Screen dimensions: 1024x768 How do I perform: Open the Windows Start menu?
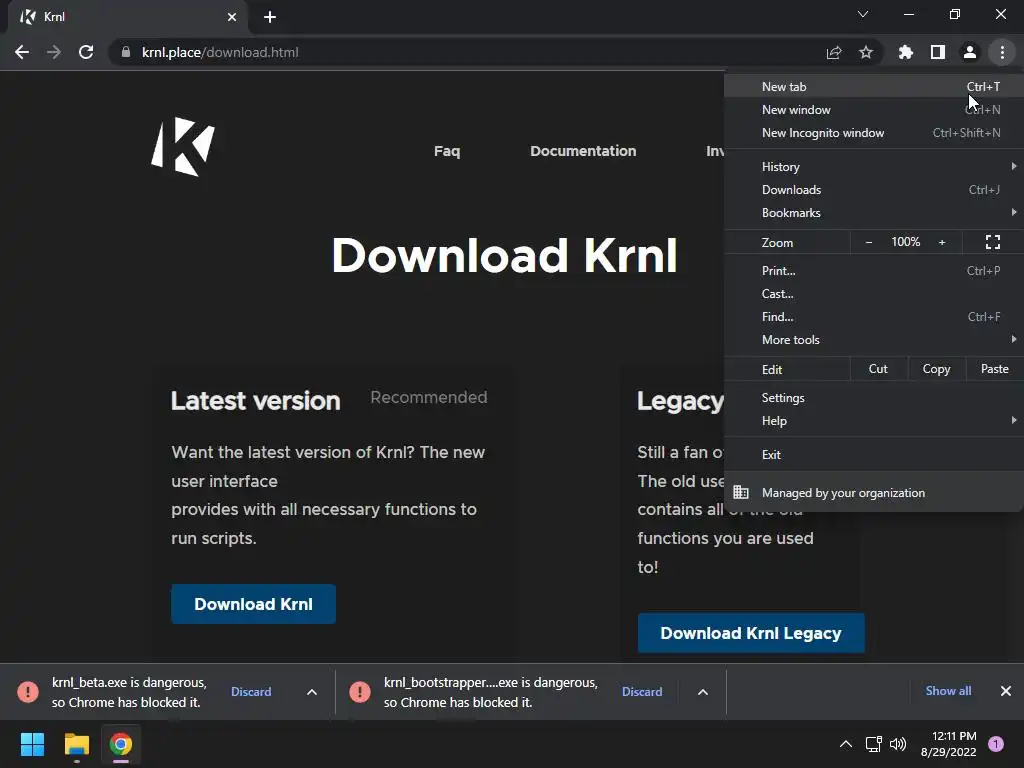[x=32, y=744]
